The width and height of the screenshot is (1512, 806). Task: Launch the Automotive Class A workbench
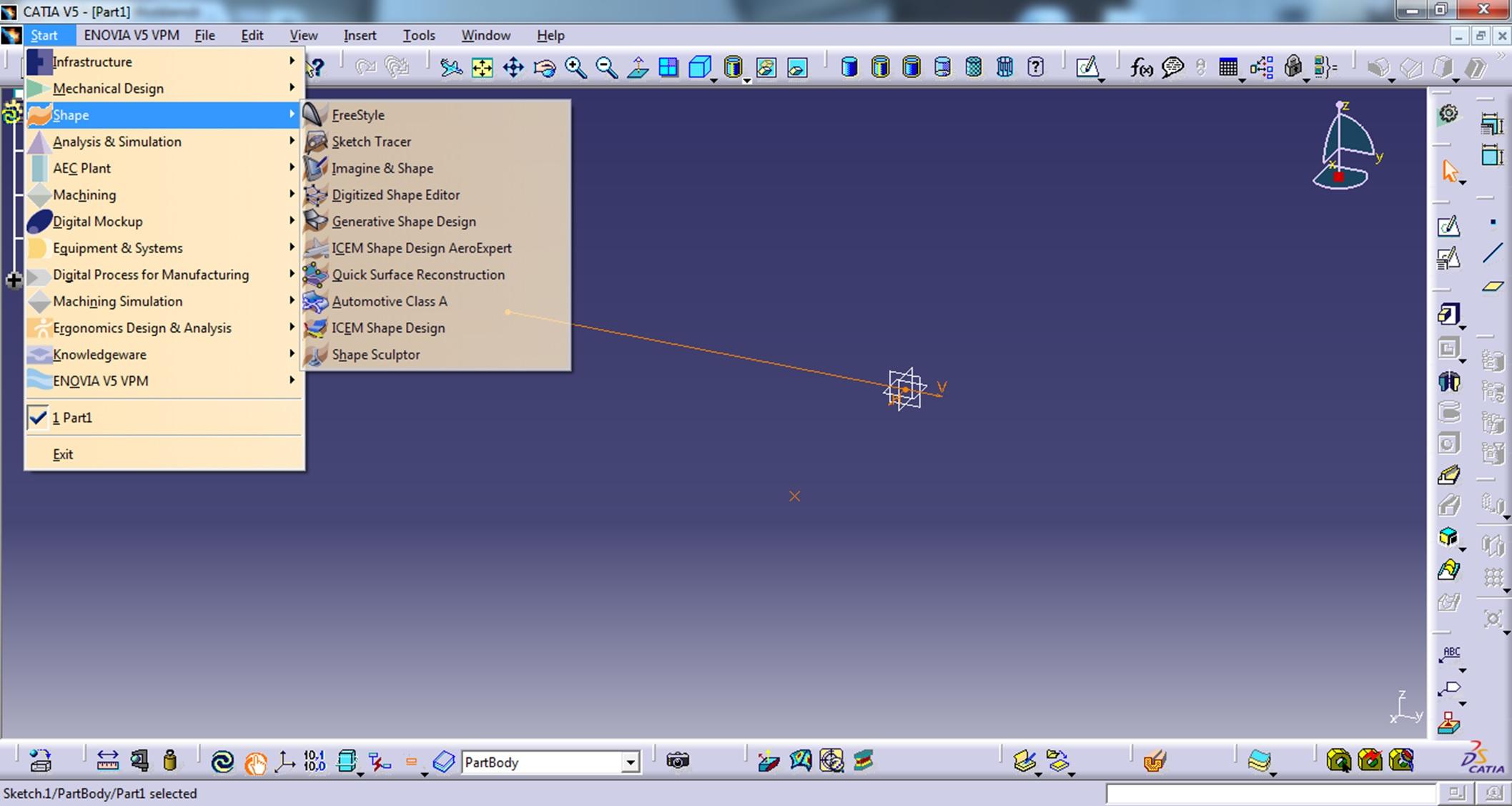(x=435, y=301)
